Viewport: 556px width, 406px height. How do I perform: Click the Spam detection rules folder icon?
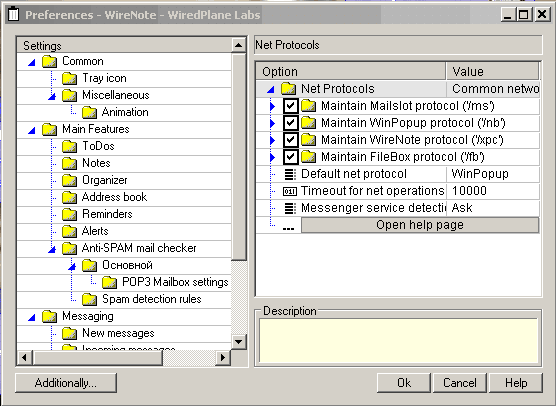point(89,300)
